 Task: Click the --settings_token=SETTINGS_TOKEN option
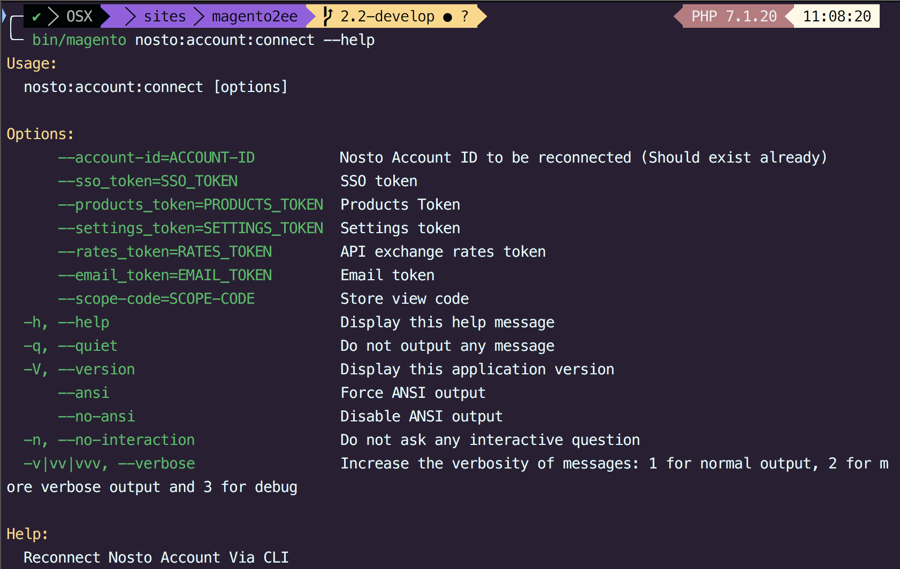tap(190, 228)
